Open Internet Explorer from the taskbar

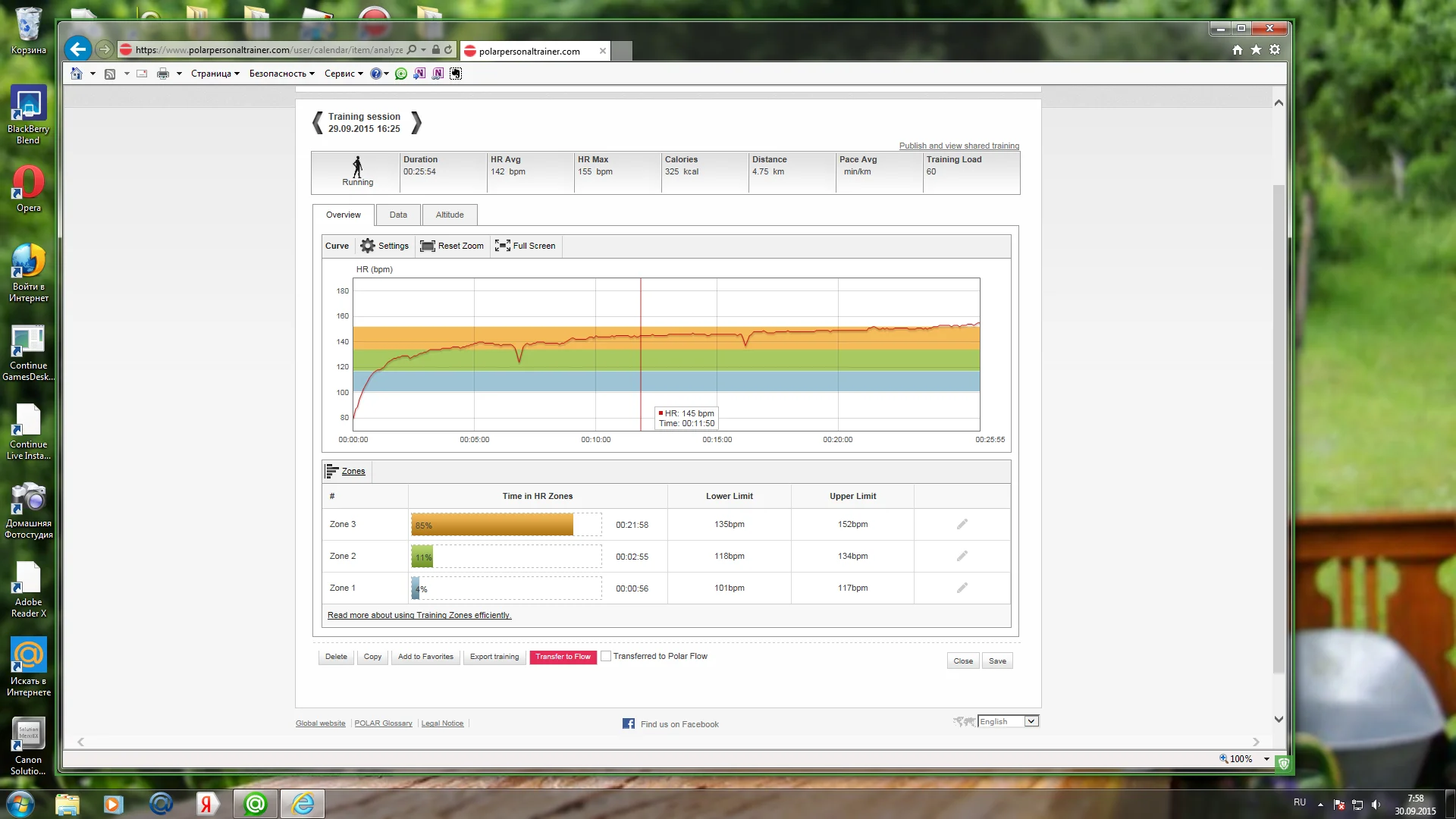point(303,804)
